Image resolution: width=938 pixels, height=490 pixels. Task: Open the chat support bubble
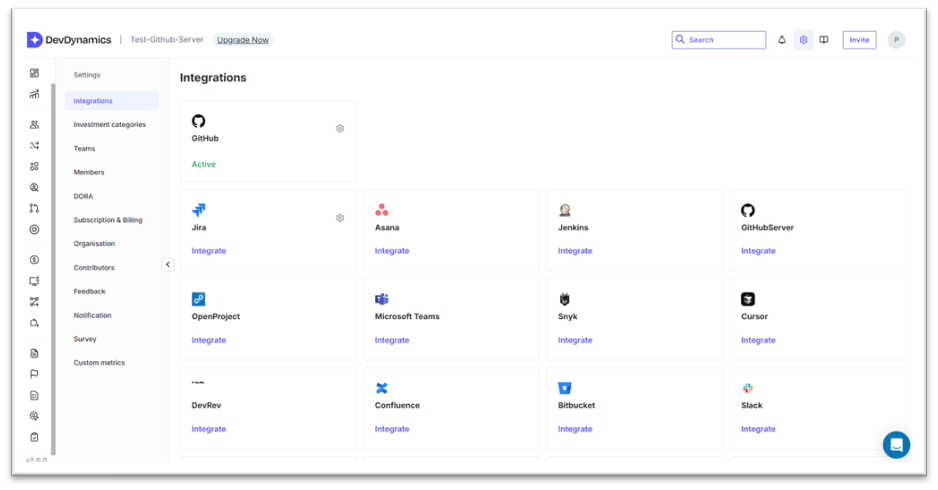click(896, 445)
